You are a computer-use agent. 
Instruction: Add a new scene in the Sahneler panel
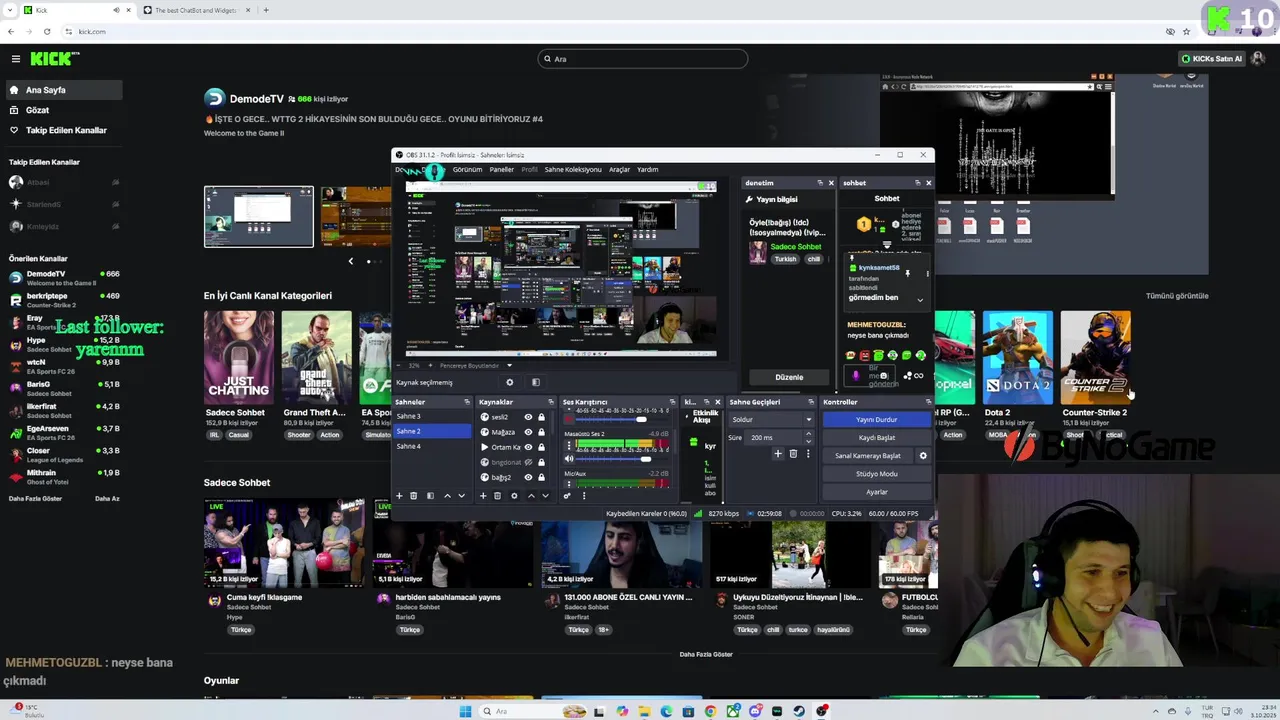click(399, 496)
